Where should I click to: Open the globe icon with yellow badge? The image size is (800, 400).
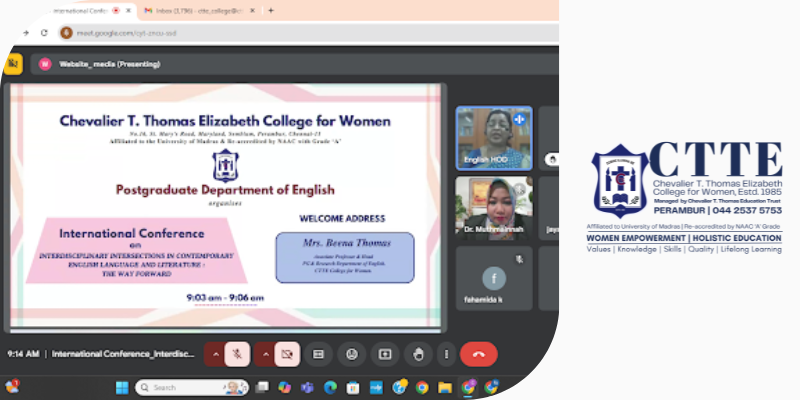pos(399,387)
